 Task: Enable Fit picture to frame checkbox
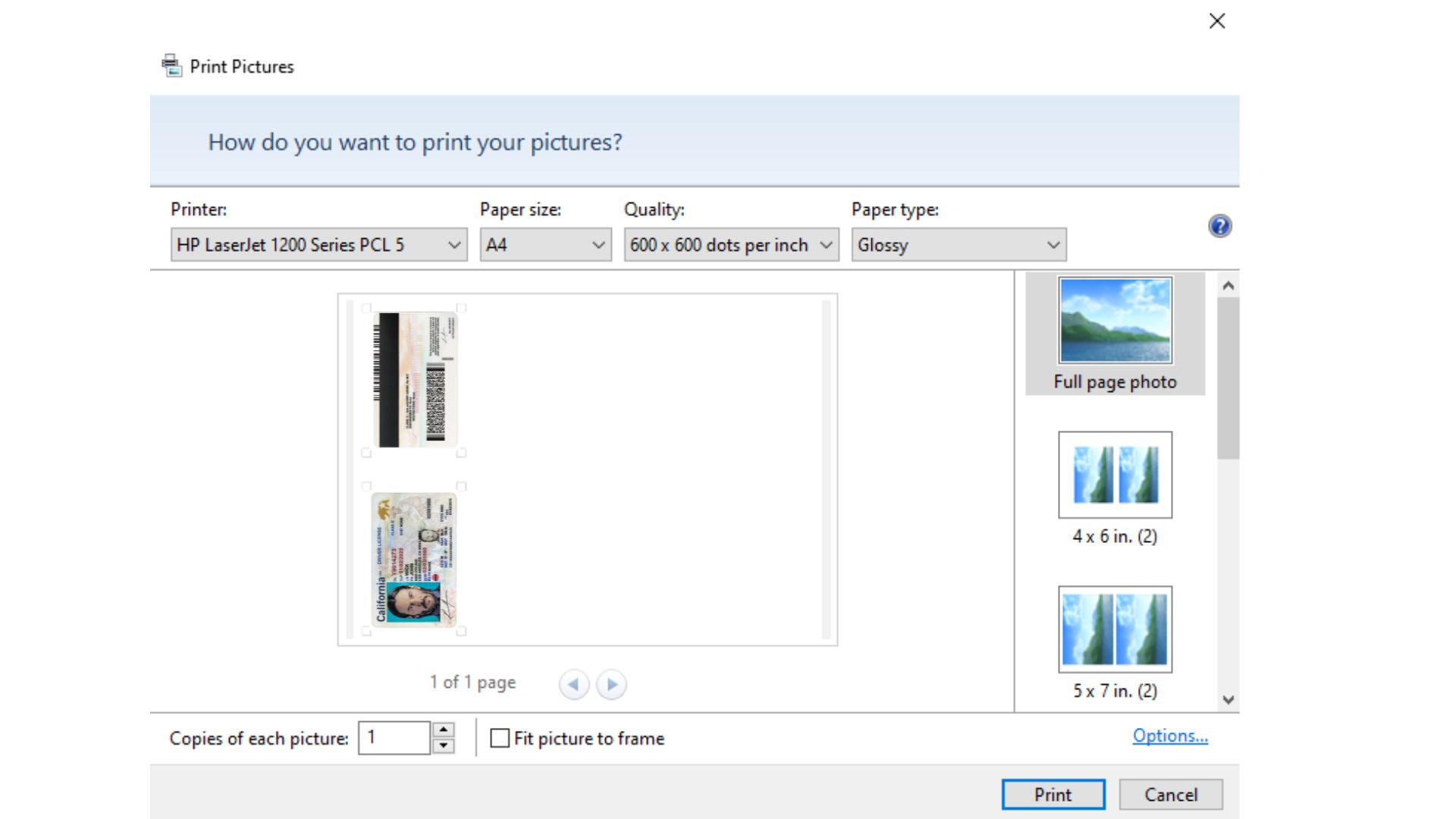(x=500, y=738)
